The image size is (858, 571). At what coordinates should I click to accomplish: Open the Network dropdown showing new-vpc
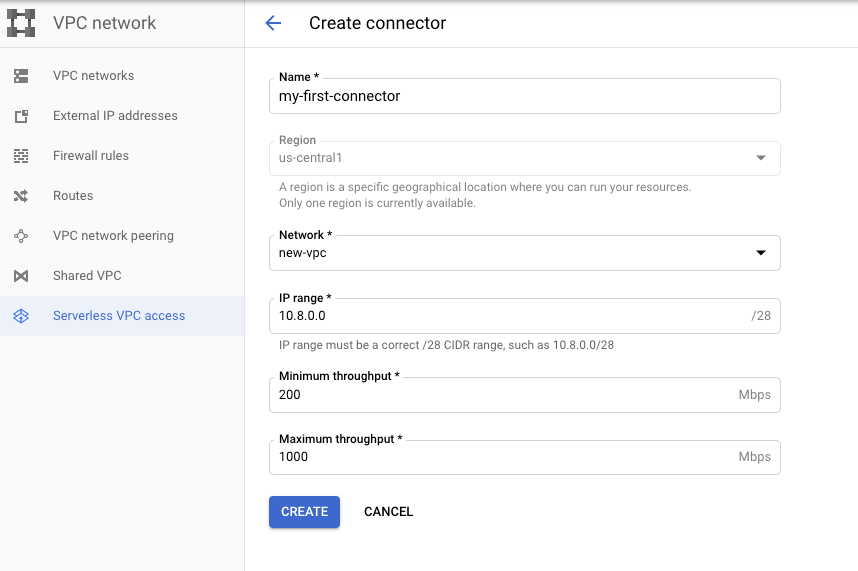pyautogui.click(x=525, y=253)
